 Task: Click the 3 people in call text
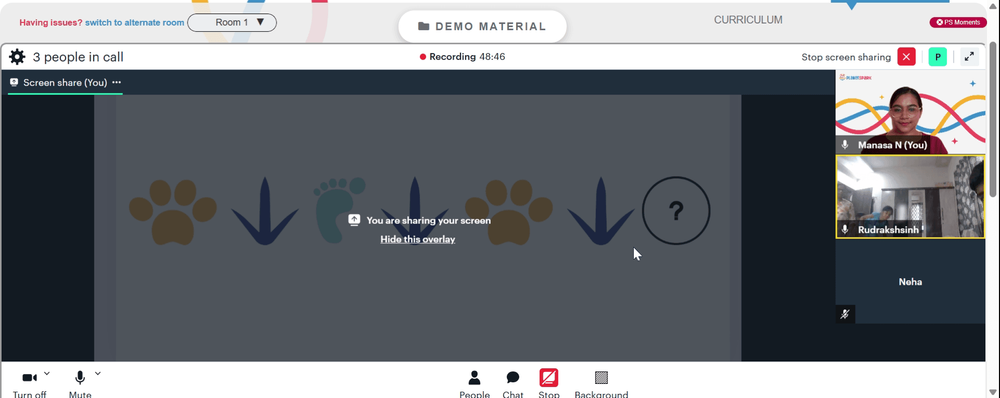[78, 57]
